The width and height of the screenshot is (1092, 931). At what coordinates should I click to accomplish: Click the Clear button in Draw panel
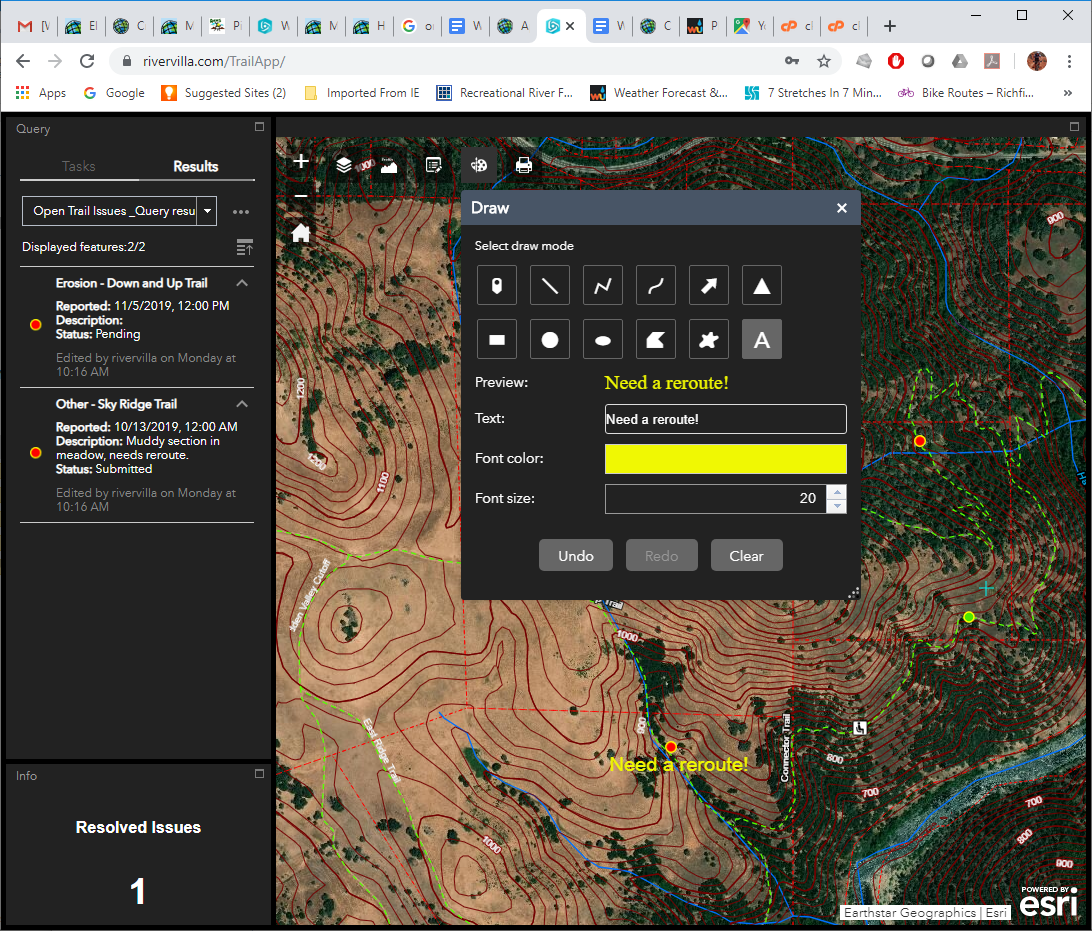pyautogui.click(x=746, y=556)
